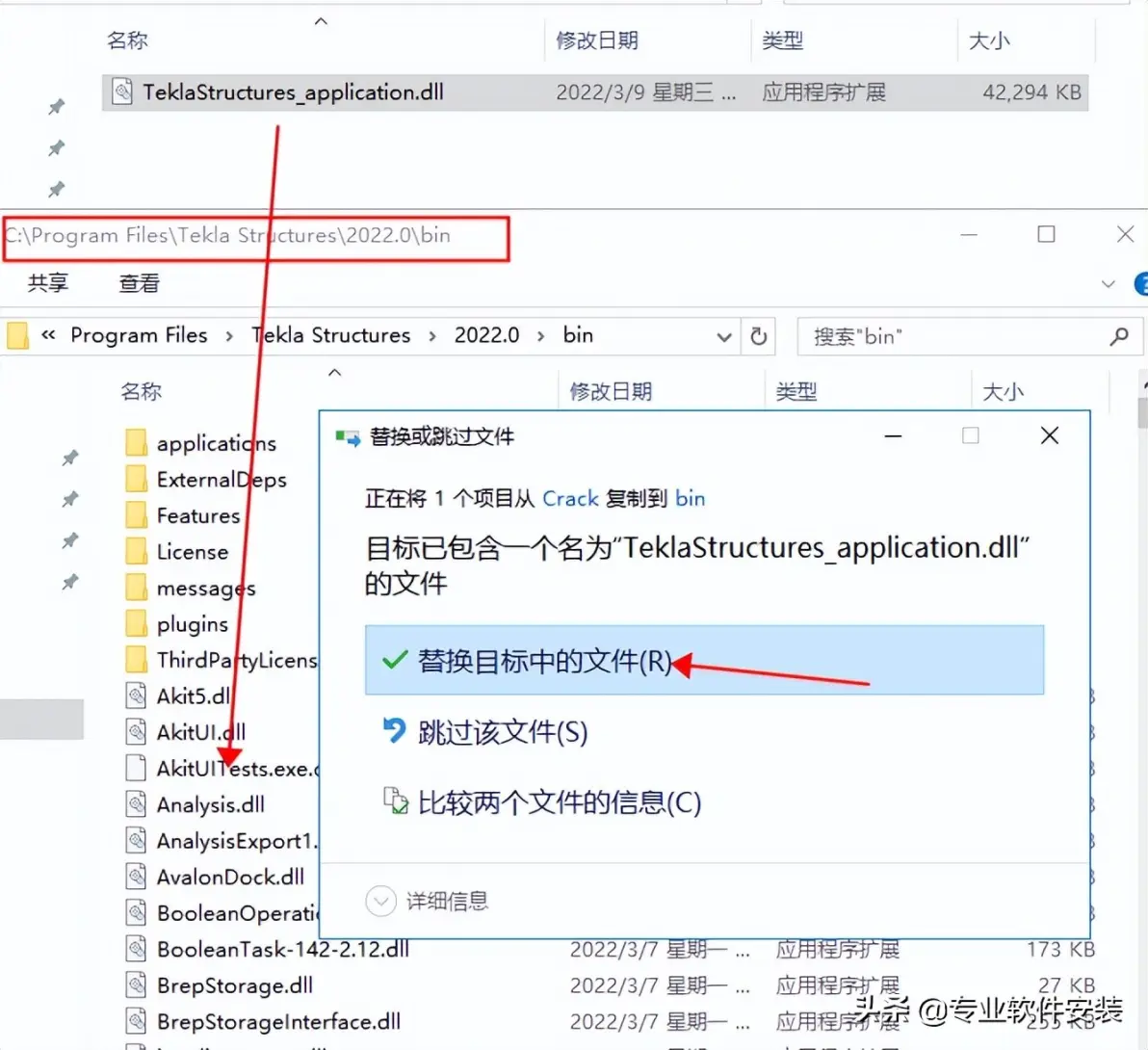
Task: Select the AvalonDock.dll file name
Action: (230, 877)
